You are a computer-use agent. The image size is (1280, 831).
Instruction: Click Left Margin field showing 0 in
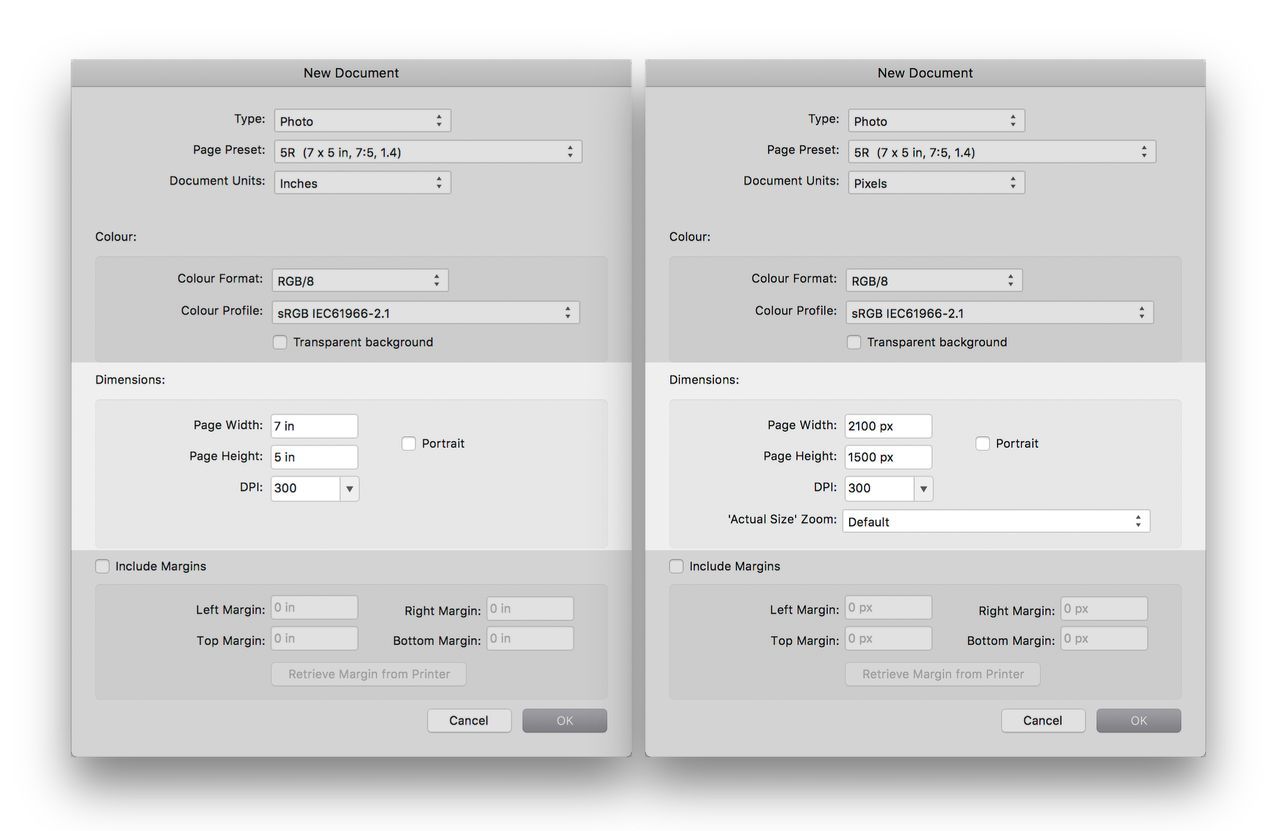[314, 608]
